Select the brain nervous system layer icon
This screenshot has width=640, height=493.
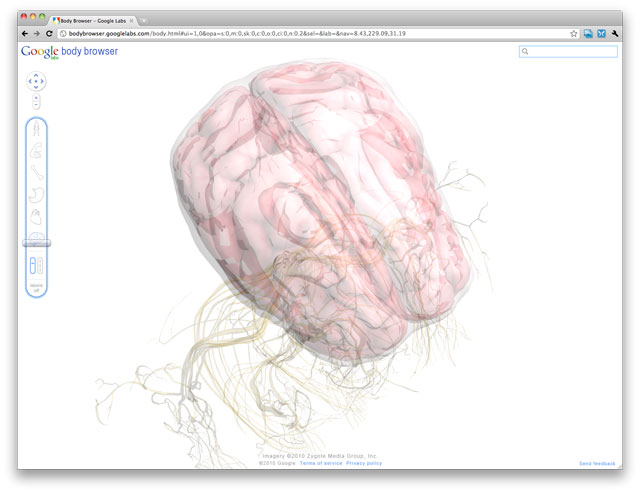tap(36, 236)
